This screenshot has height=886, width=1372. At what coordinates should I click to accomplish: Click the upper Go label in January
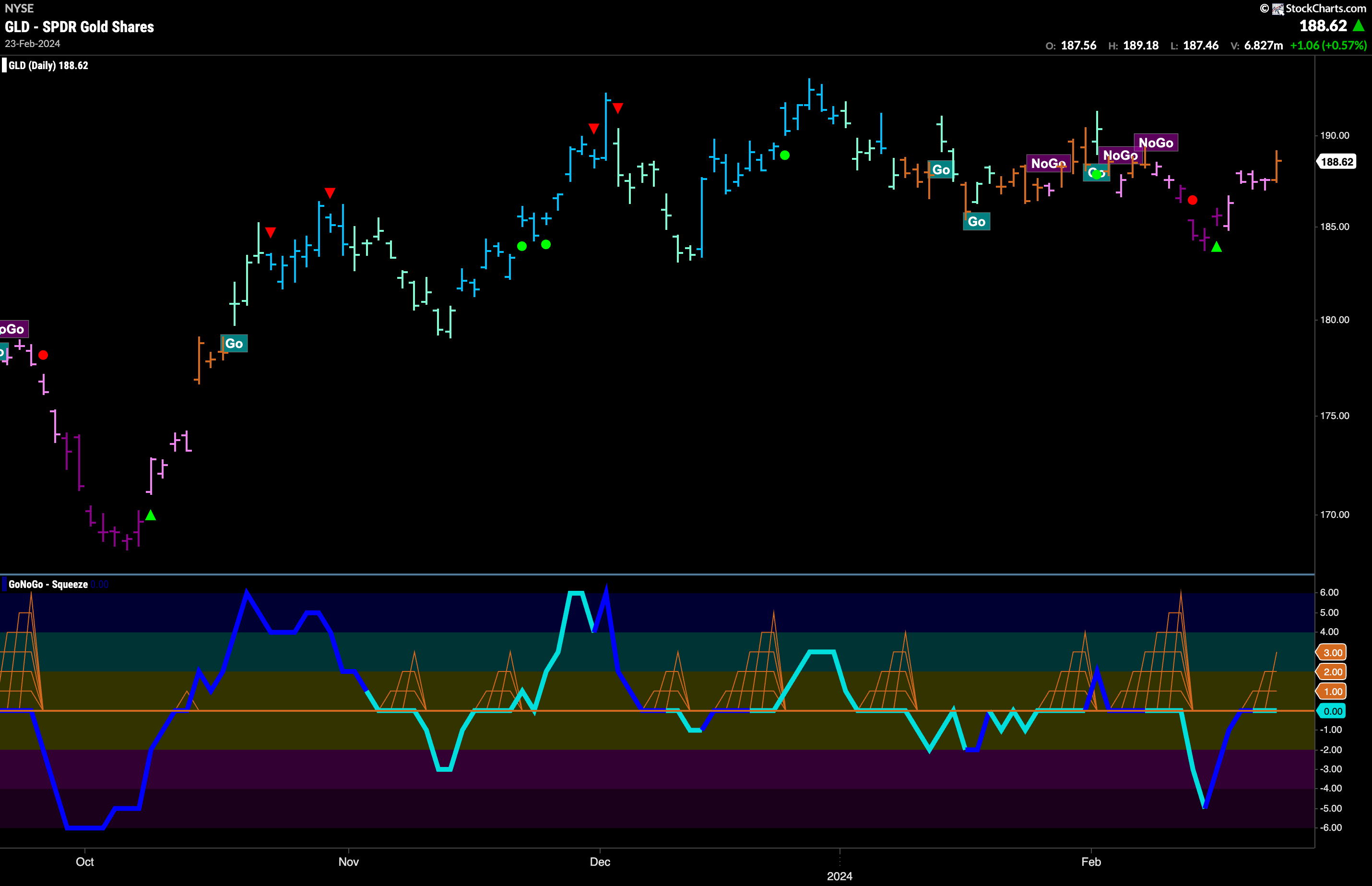(941, 170)
